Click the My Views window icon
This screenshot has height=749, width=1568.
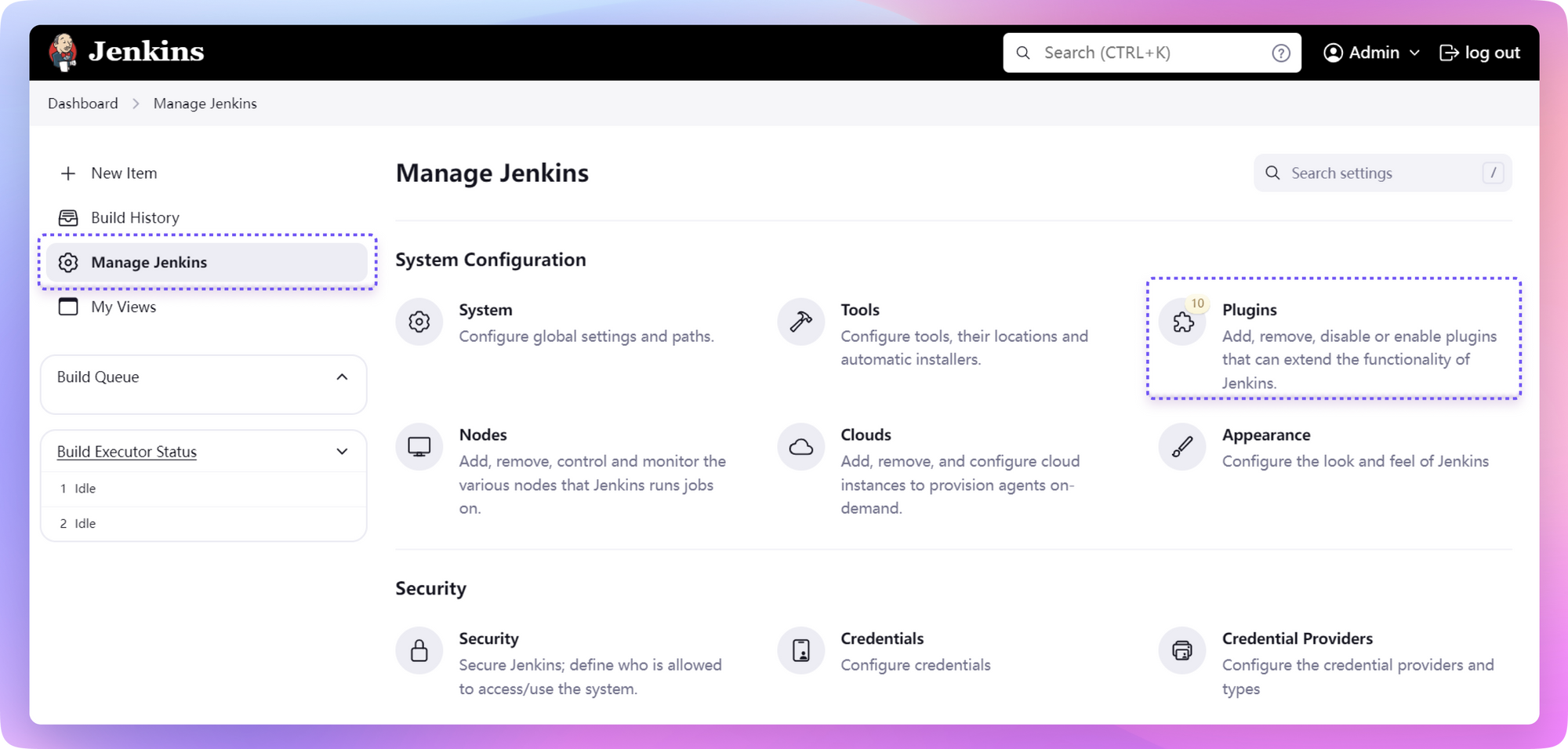[68, 307]
